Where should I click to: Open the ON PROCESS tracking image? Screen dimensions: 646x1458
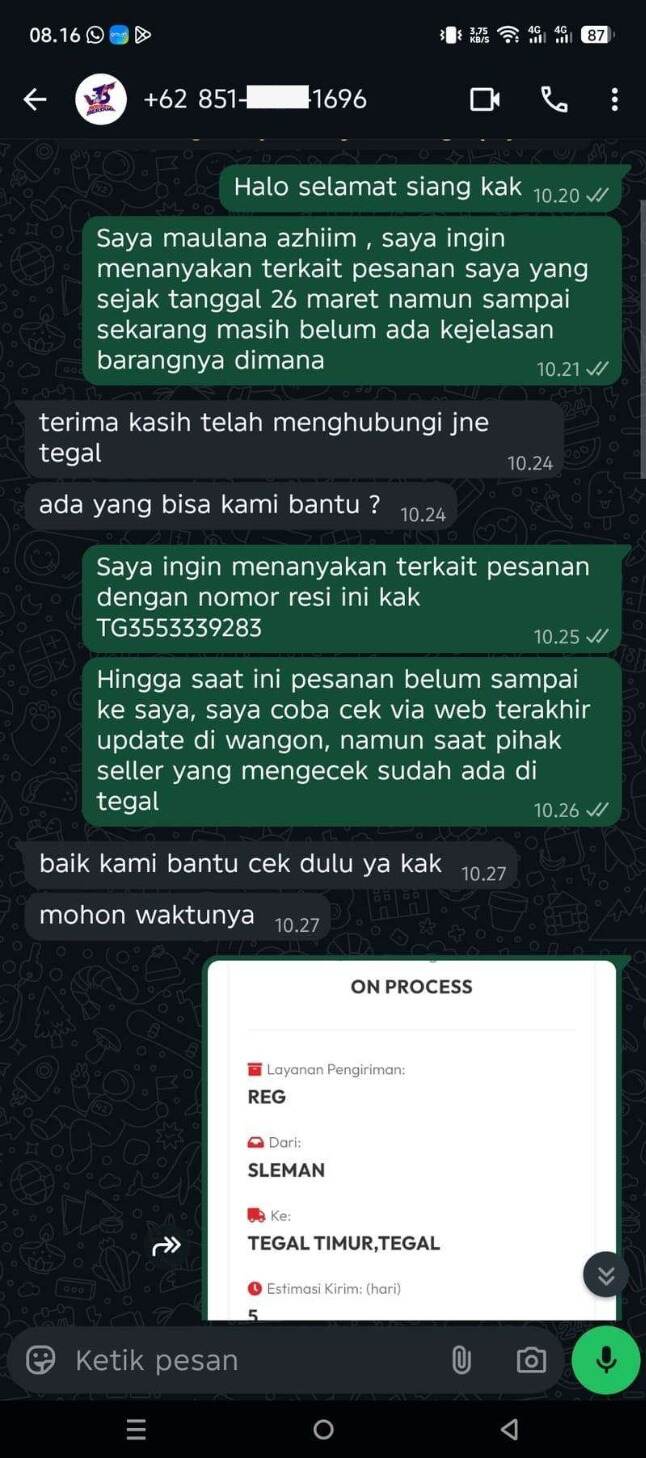tap(412, 1139)
